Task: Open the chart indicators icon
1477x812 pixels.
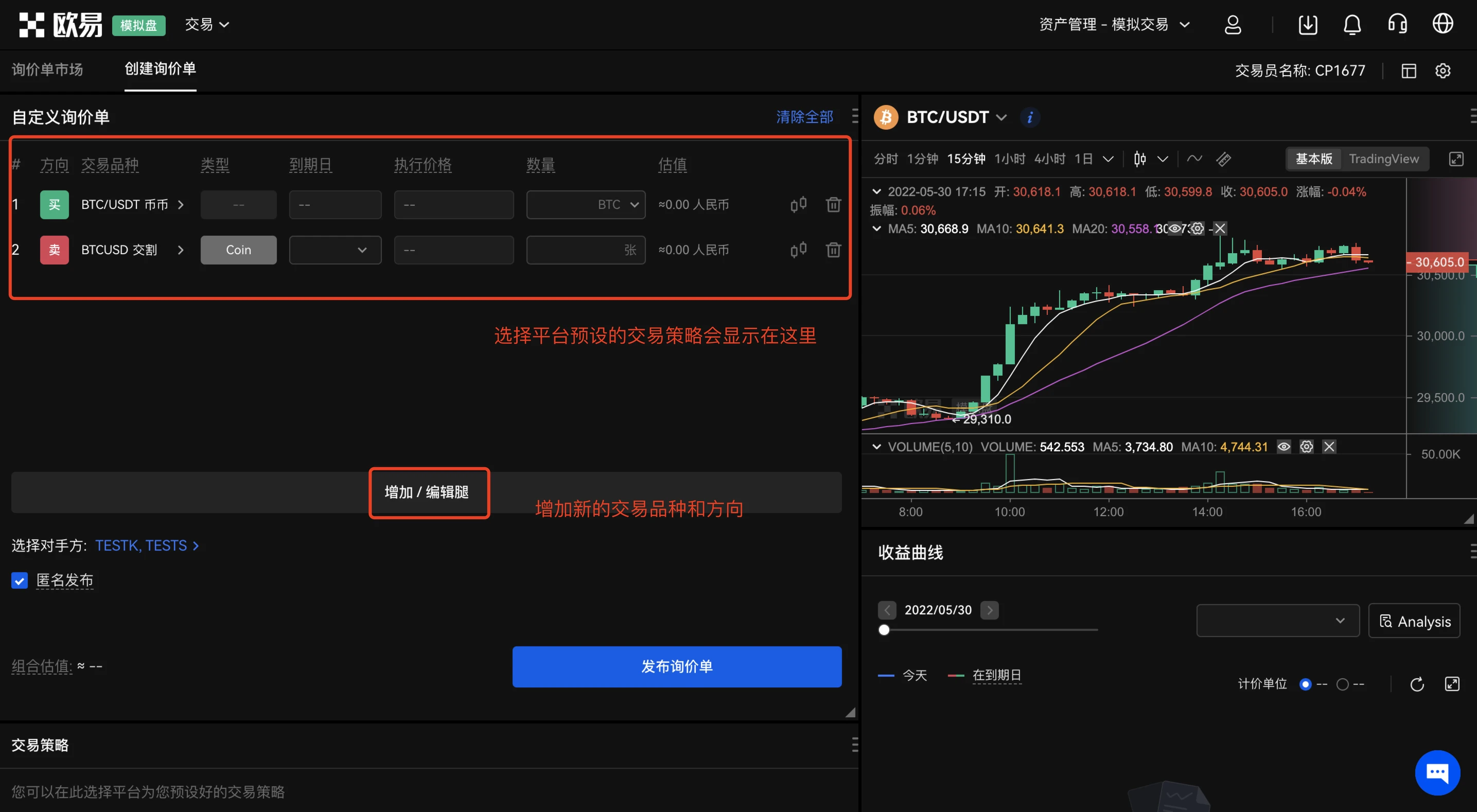Action: (1194, 159)
